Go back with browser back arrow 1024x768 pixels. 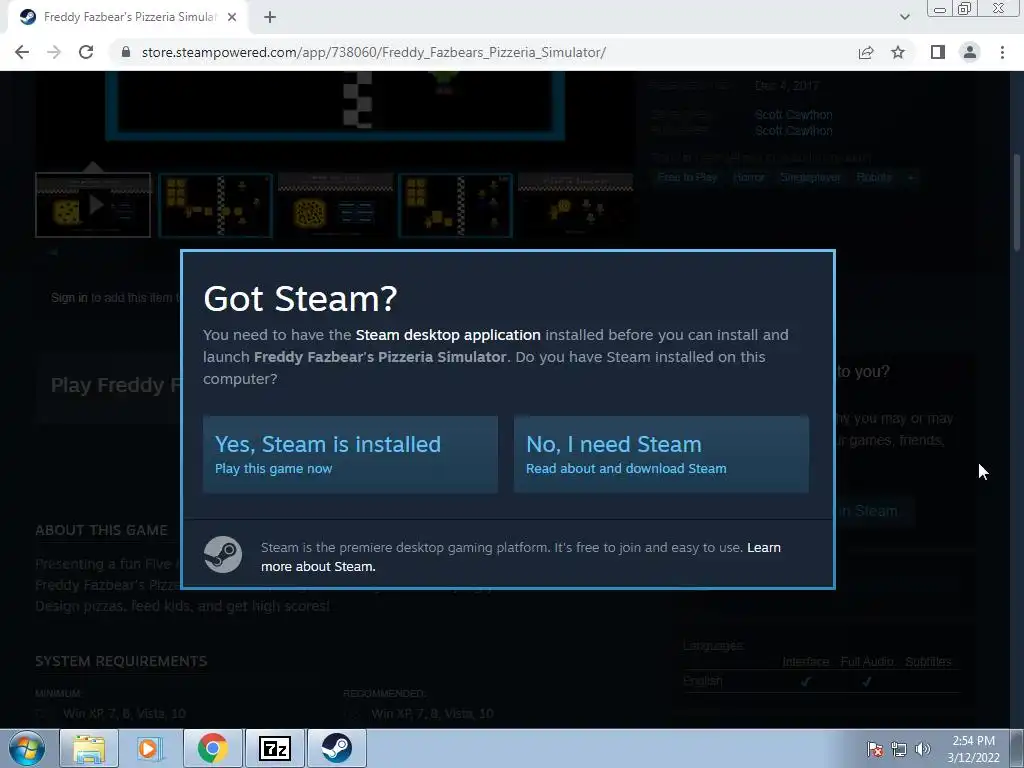pos(22,52)
